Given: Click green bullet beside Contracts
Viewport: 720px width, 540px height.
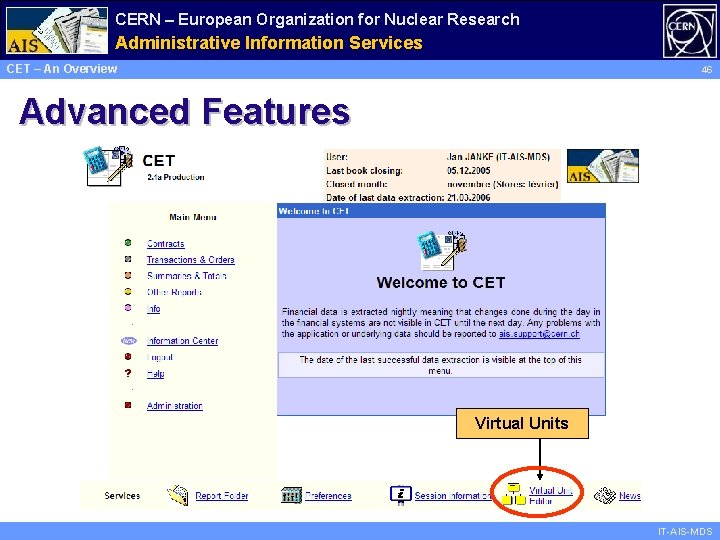Looking at the screenshot, I should pos(128,242).
